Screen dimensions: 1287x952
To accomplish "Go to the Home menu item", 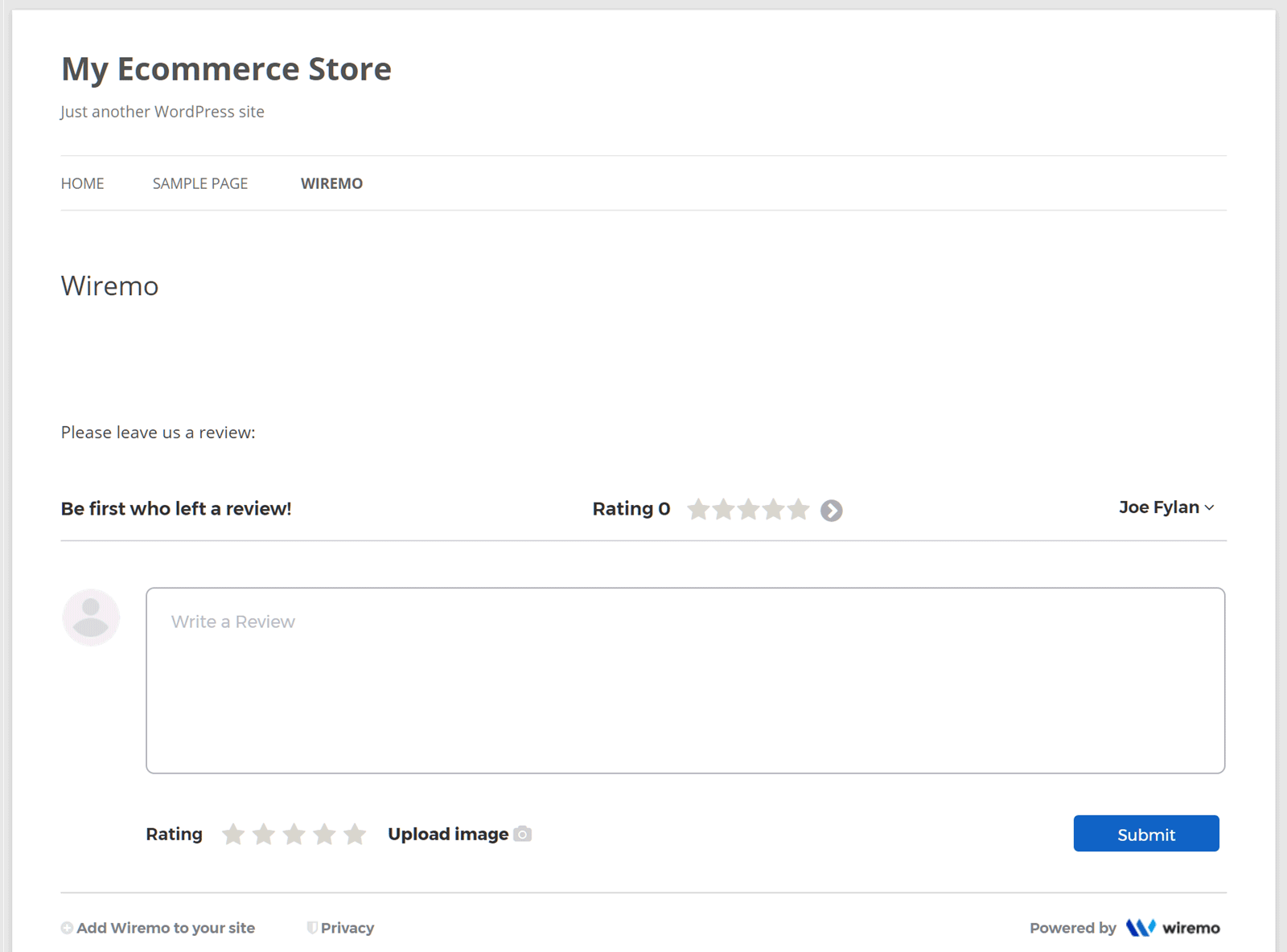I will 83,183.
